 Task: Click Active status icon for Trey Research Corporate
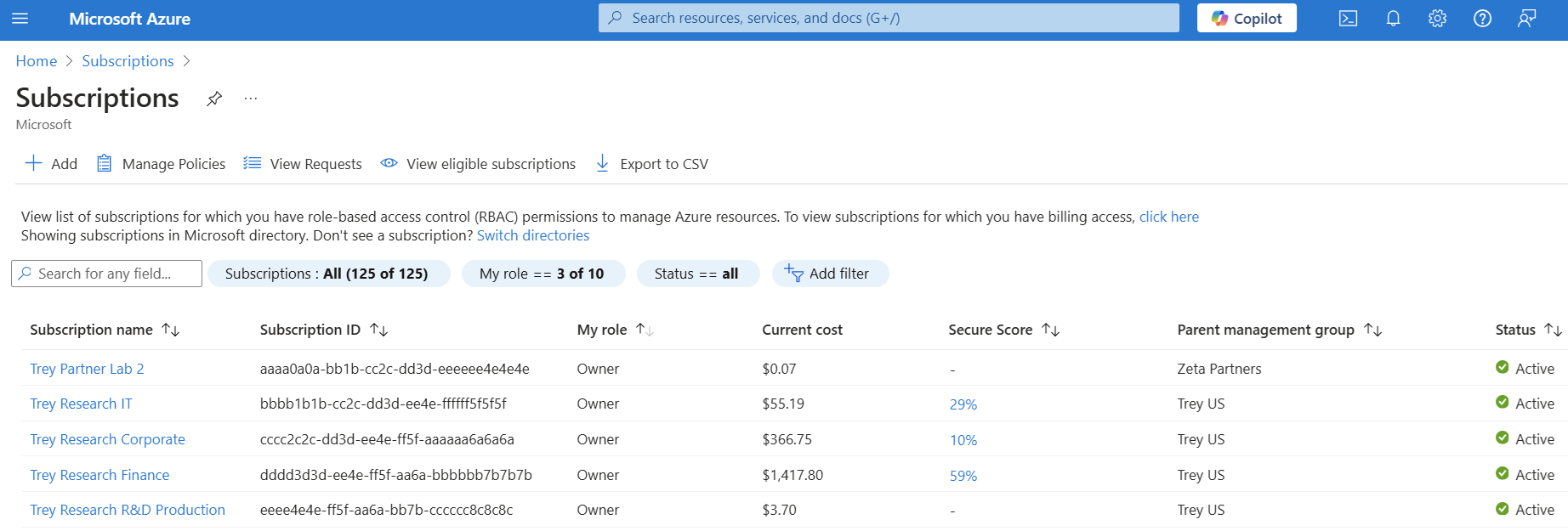tap(1503, 438)
